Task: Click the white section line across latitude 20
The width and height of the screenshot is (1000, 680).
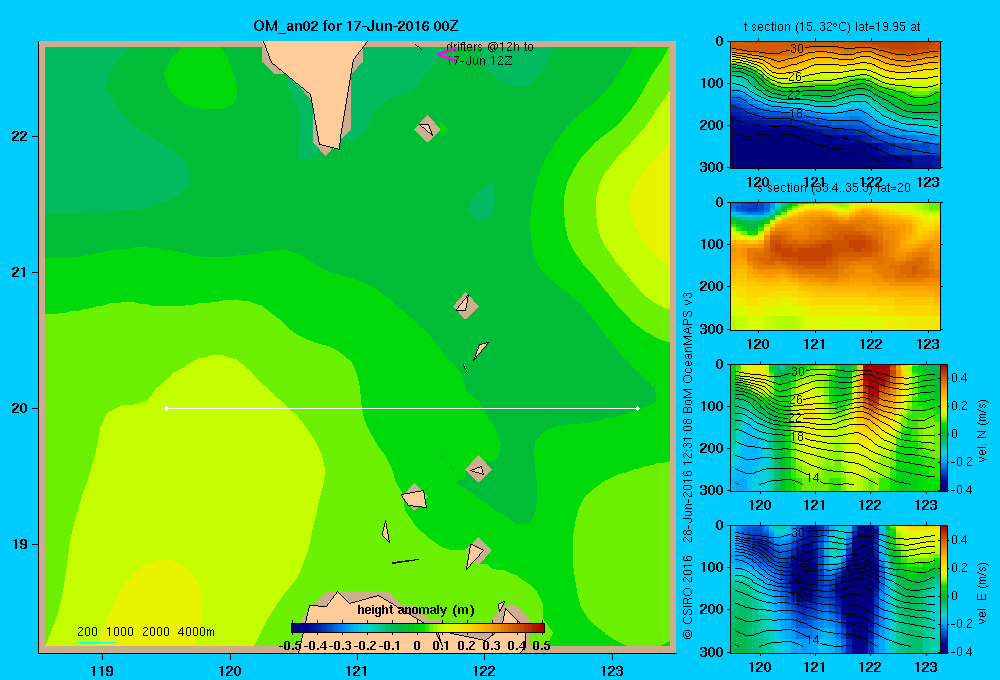Action: click(x=402, y=408)
